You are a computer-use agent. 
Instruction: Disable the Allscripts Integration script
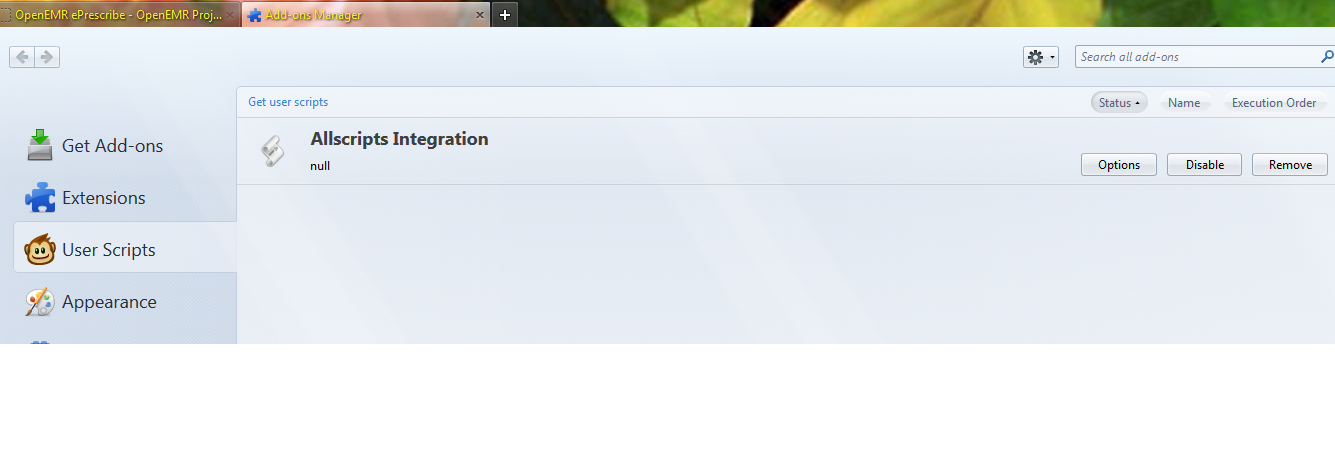pyautogui.click(x=1205, y=165)
